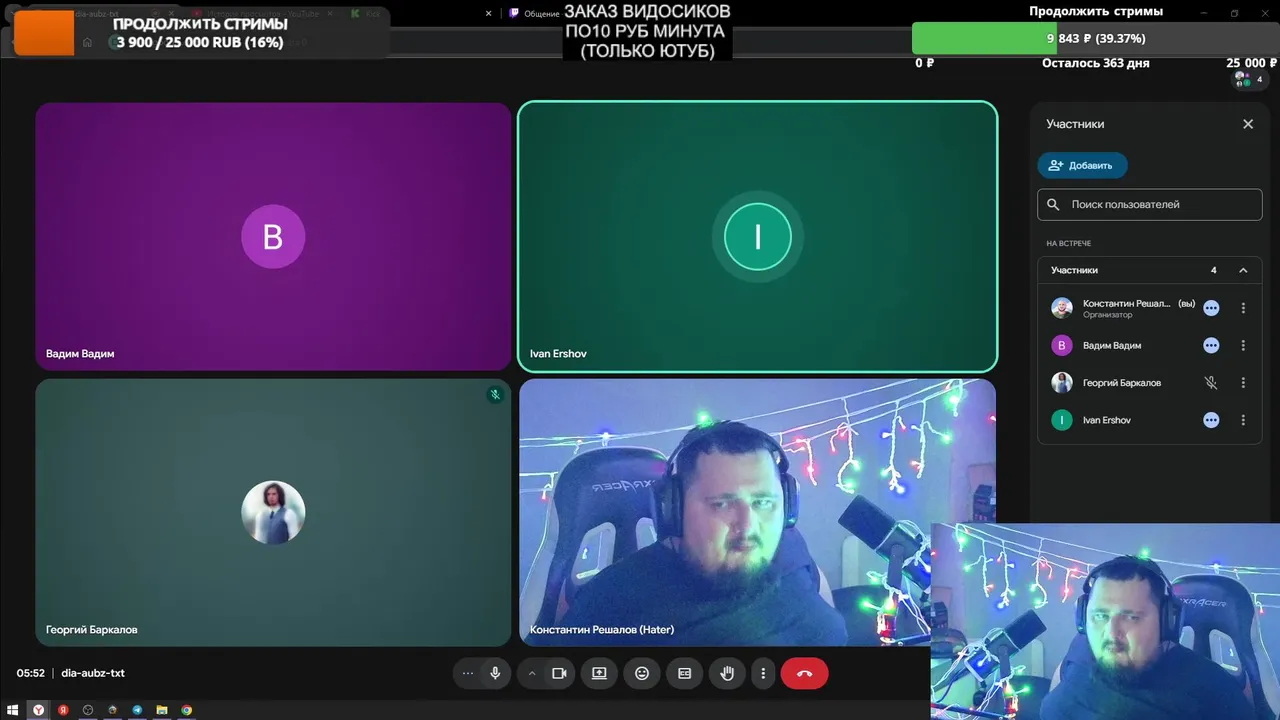Open three-dot menu for Вадим Вадим row

click(1243, 345)
